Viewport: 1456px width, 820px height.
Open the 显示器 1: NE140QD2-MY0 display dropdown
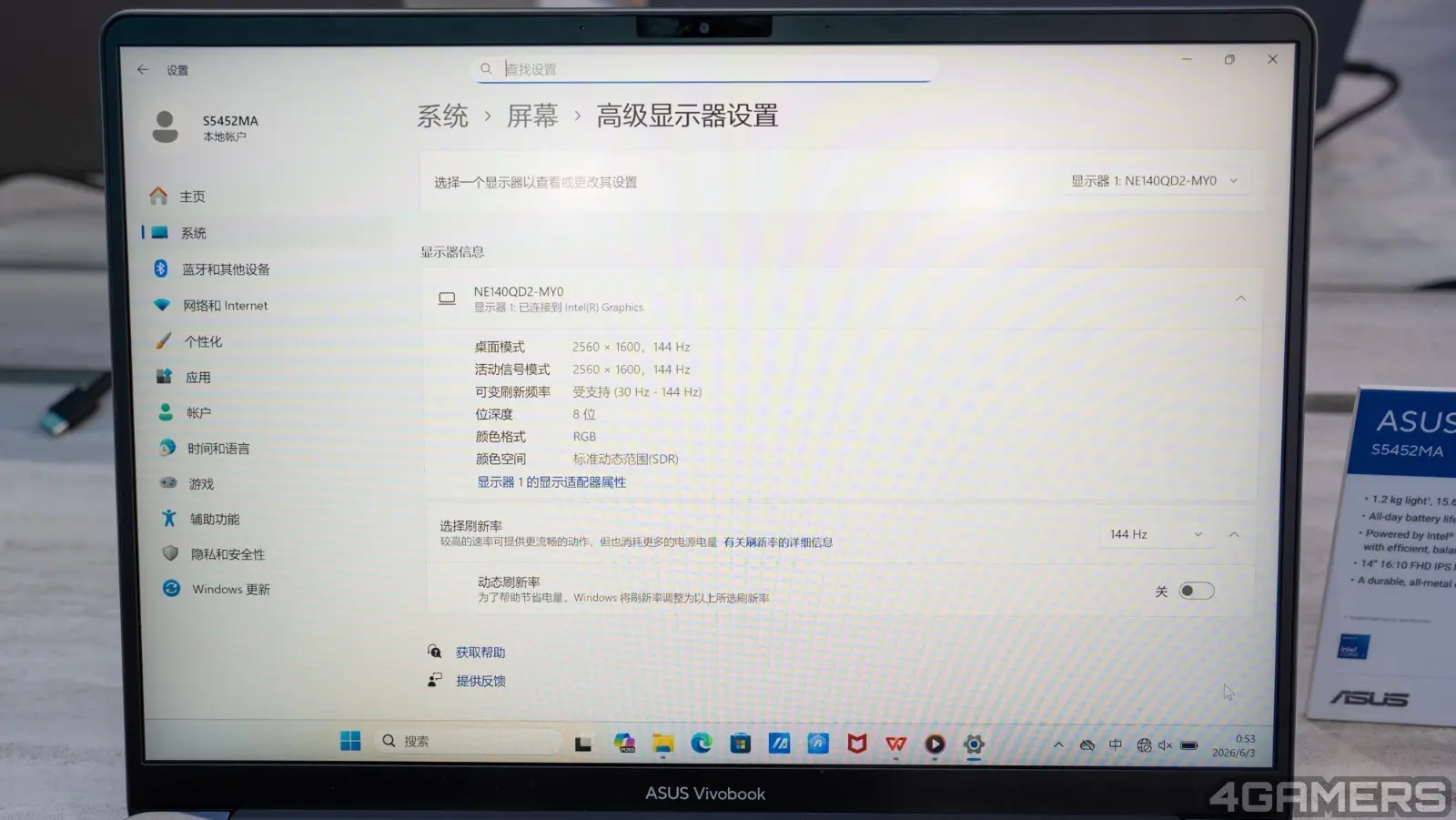pos(1156,181)
